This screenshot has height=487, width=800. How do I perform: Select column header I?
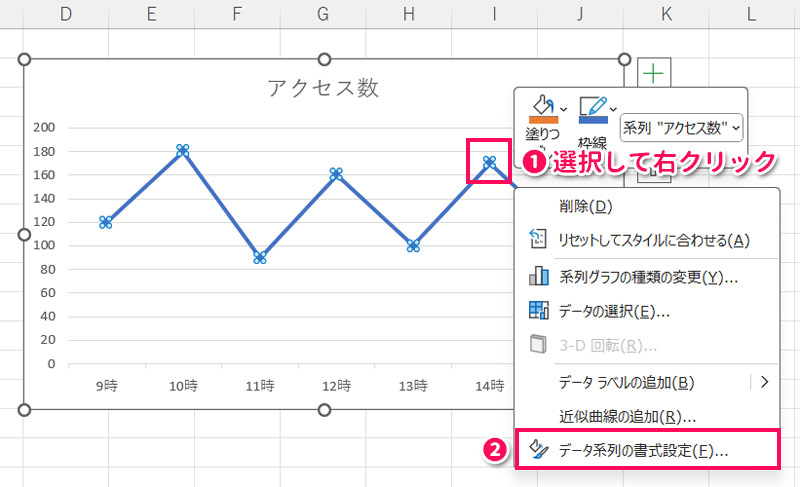(x=494, y=14)
